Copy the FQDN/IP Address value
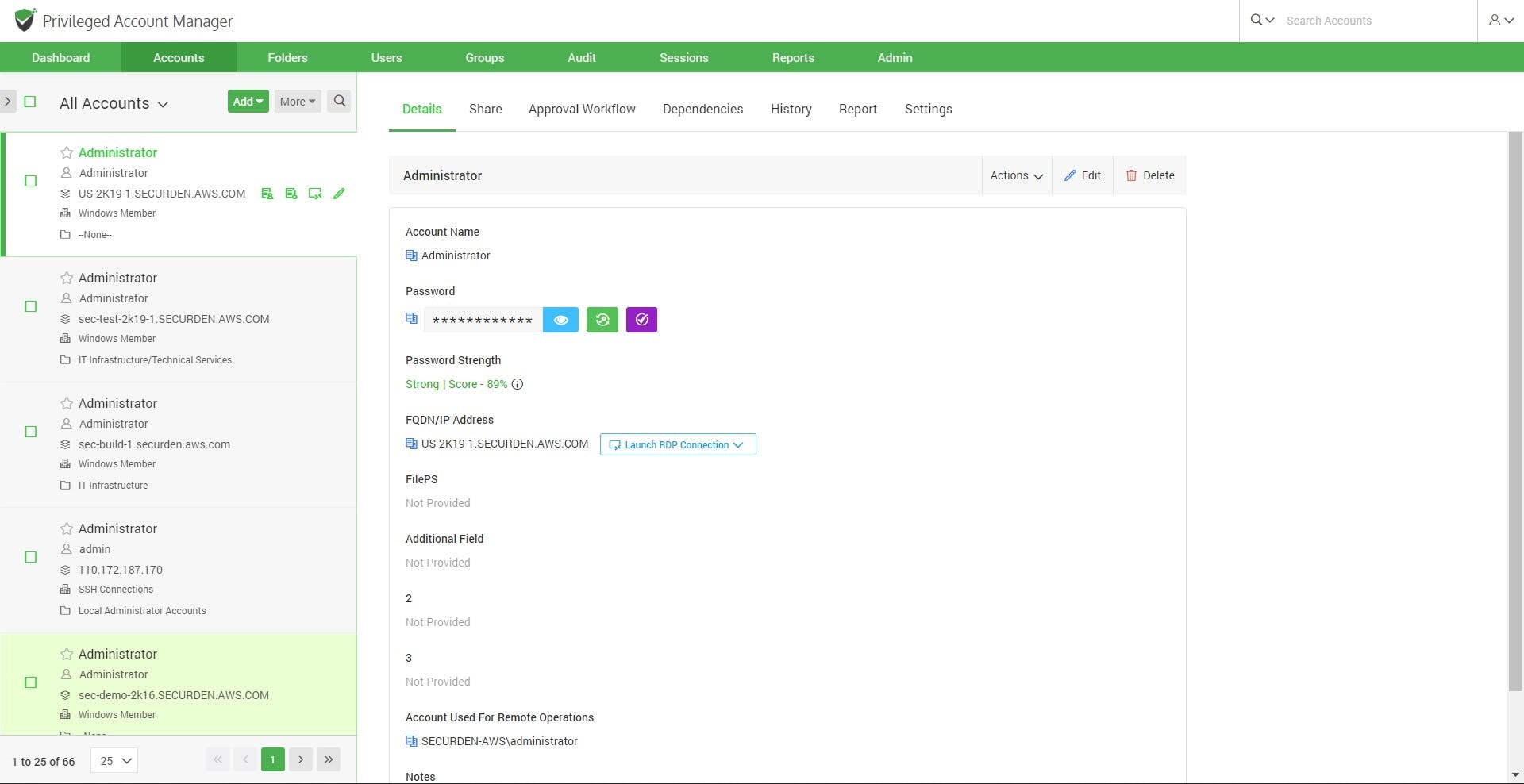The height and width of the screenshot is (784, 1524). click(411, 444)
